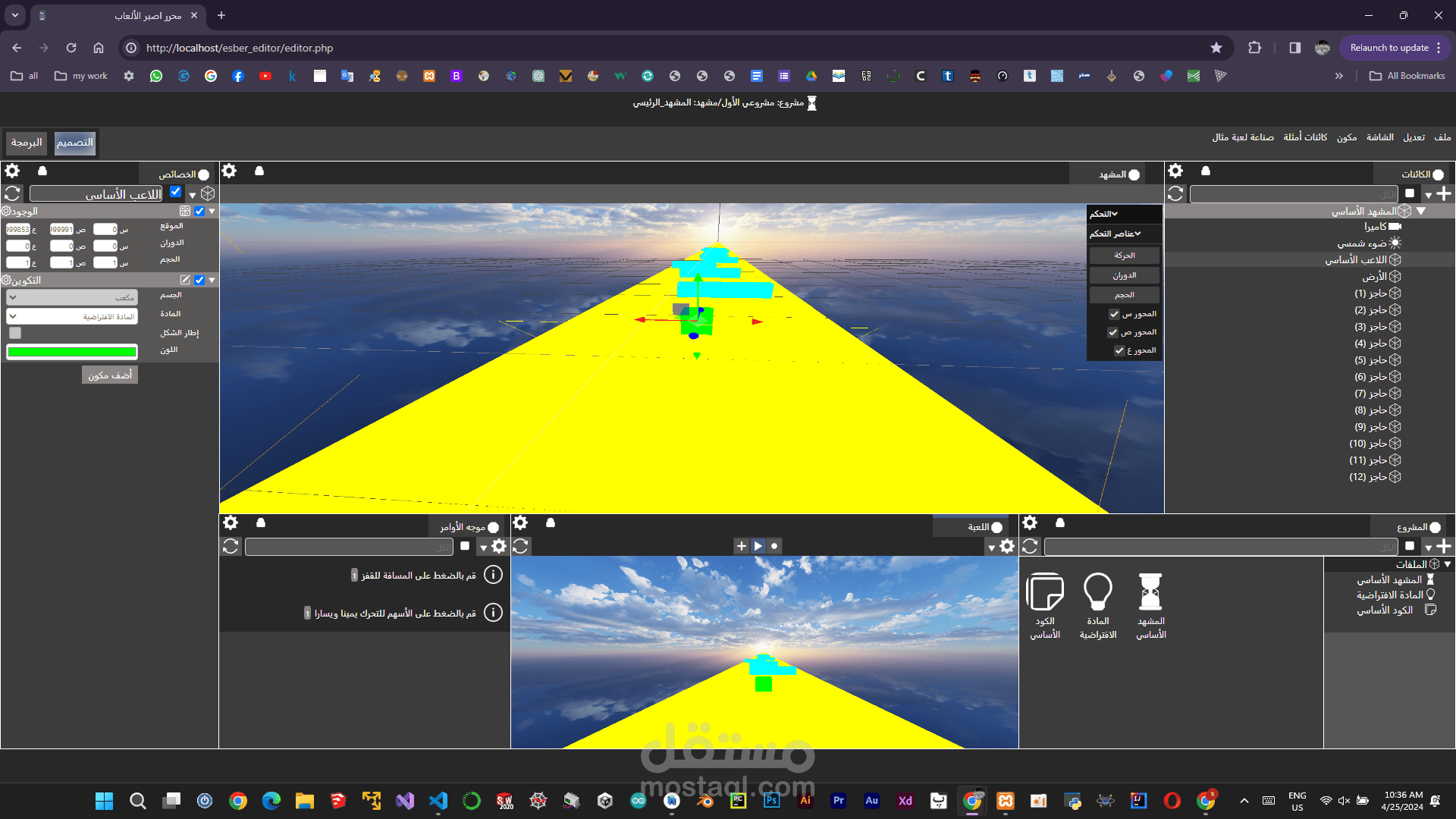Click info icon beside jump instruction
Viewport: 1456px width, 819px height.
[x=493, y=575]
